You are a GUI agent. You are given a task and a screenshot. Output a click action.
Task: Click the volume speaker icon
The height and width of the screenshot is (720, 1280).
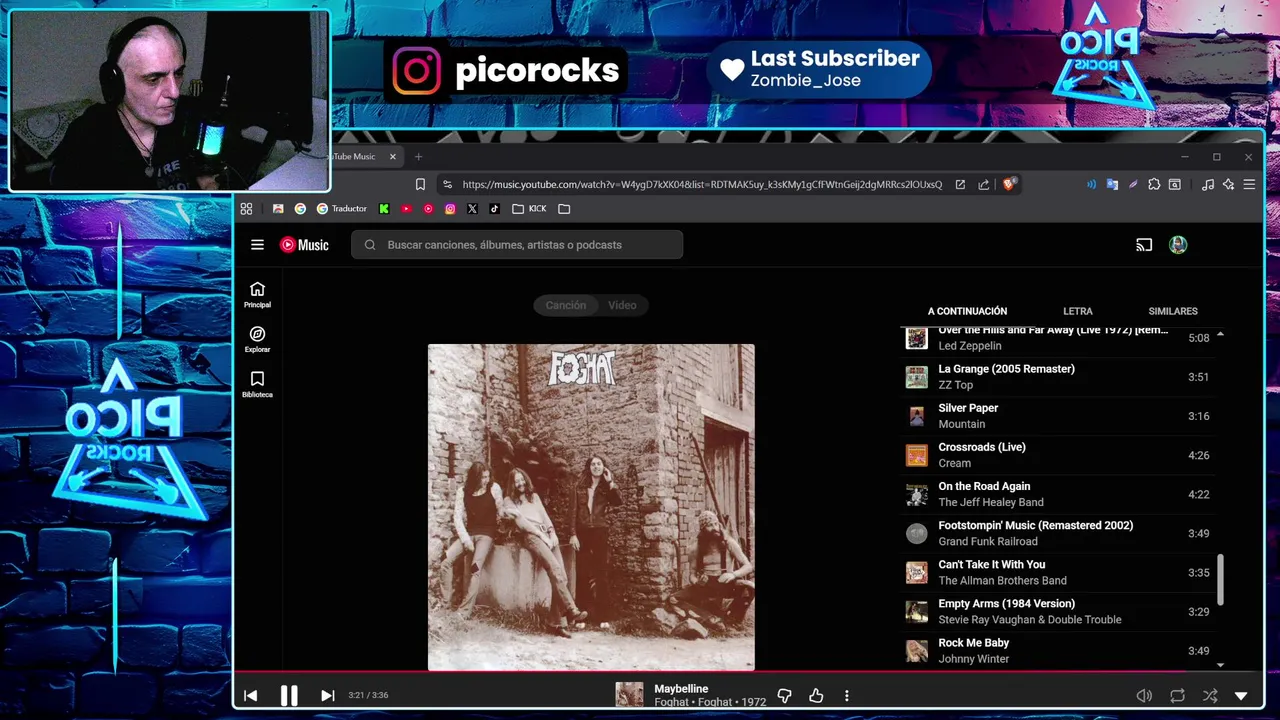[x=1144, y=696]
